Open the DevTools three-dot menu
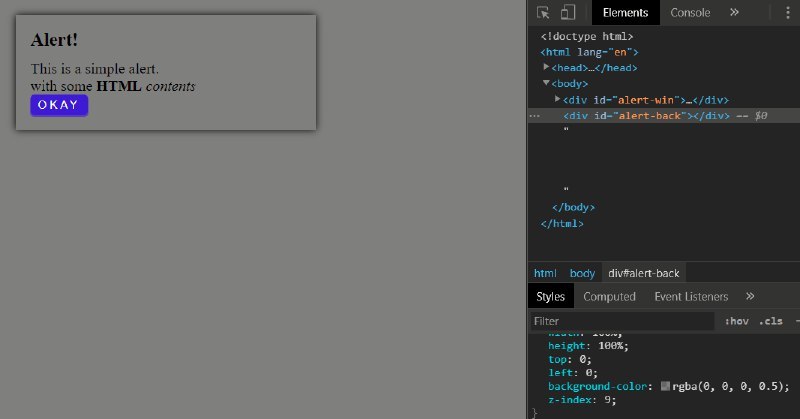 click(x=788, y=12)
